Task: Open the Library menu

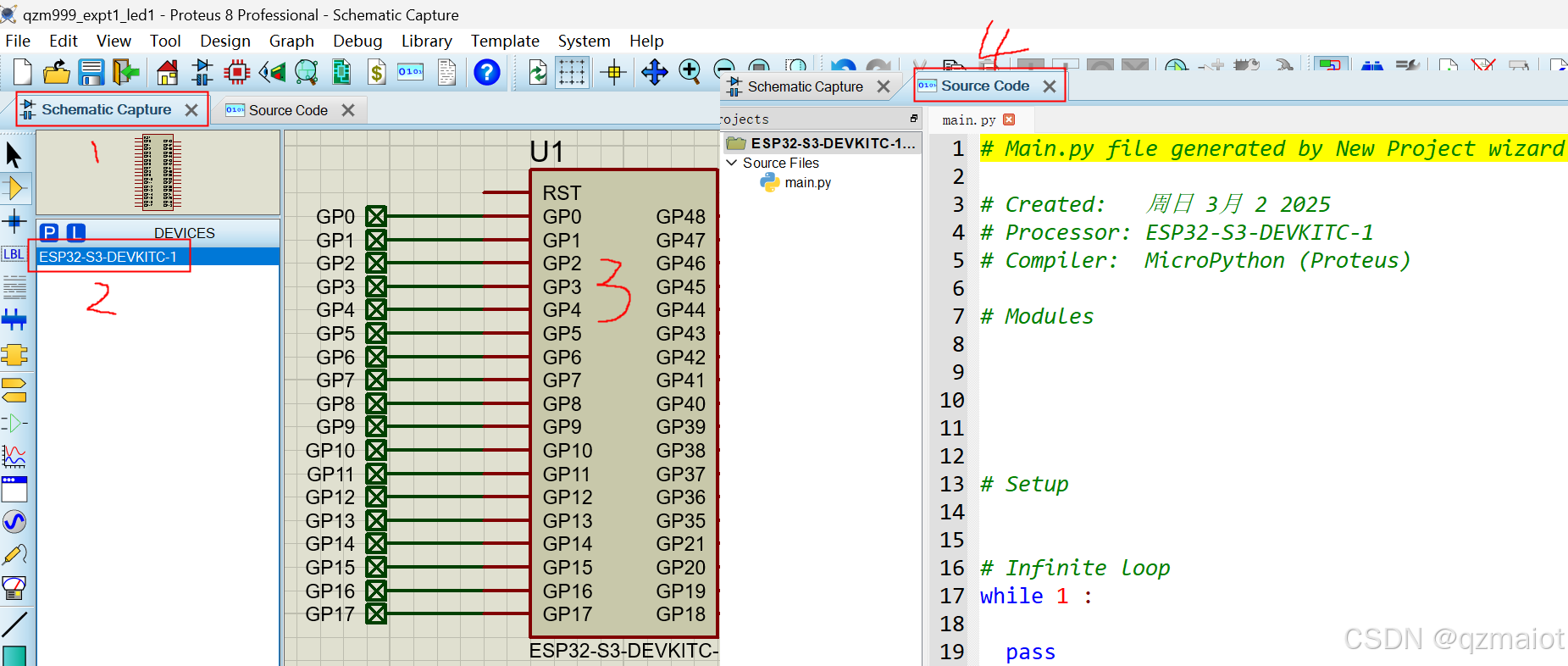Action: 426,41
